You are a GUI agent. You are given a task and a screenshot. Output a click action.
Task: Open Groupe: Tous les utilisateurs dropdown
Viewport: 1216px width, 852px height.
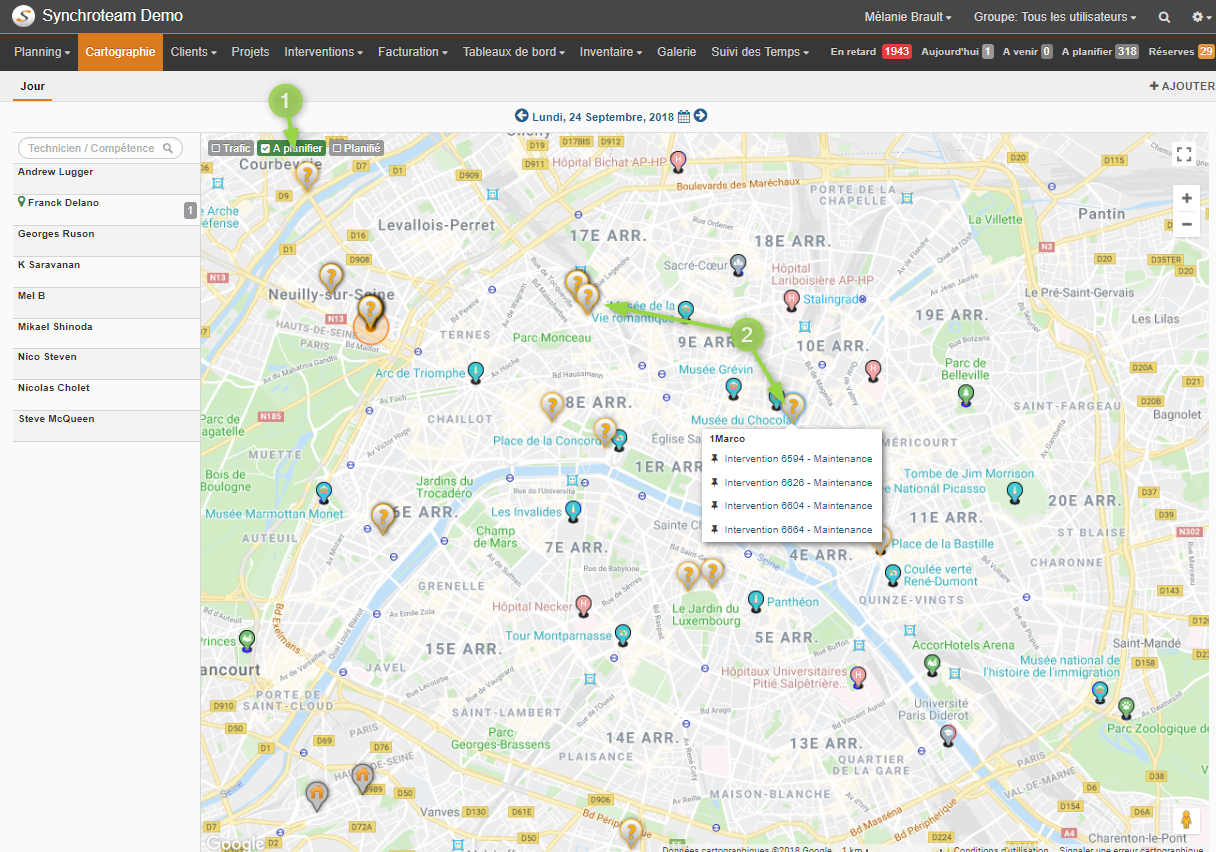tap(1055, 17)
